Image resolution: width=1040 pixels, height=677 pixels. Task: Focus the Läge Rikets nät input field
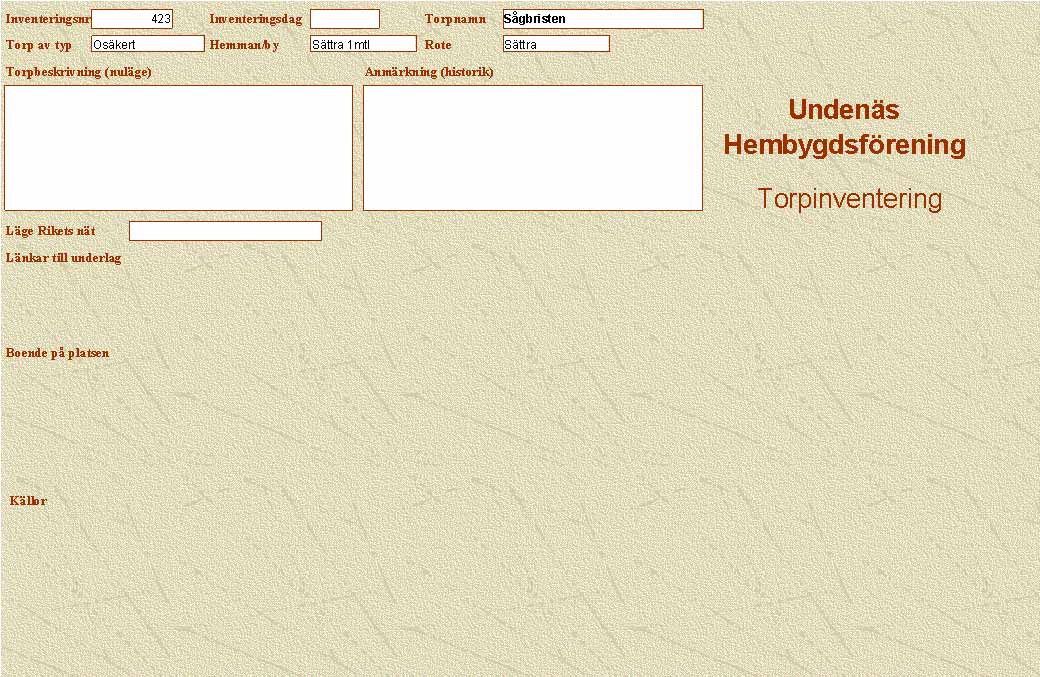coord(225,231)
